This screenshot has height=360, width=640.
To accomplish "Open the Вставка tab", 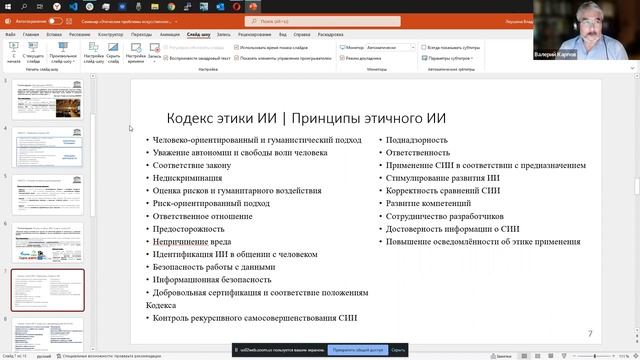I will pos(54,35).
